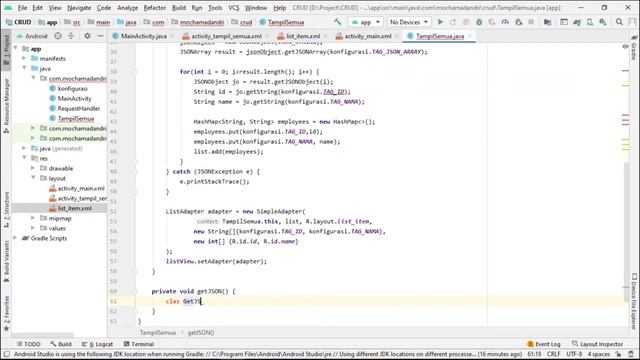The image size is (640, 360).
Task: Open the Device File Explorer panel
Action: click(x=634, y=301)
